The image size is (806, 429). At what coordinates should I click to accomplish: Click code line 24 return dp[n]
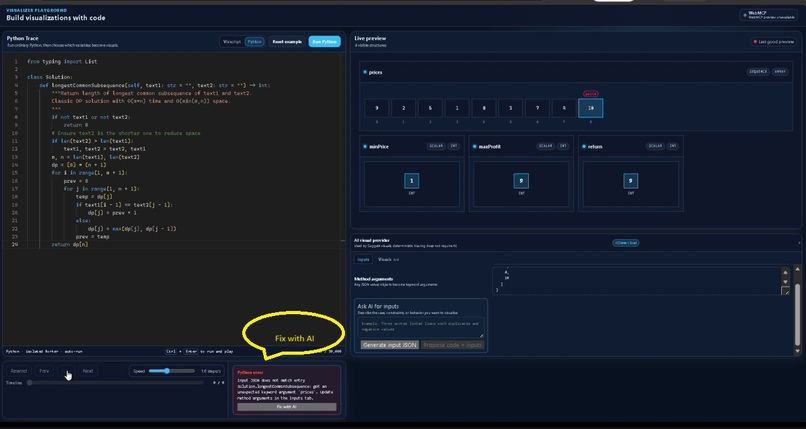pyautogui.click(x=70, y=245)
